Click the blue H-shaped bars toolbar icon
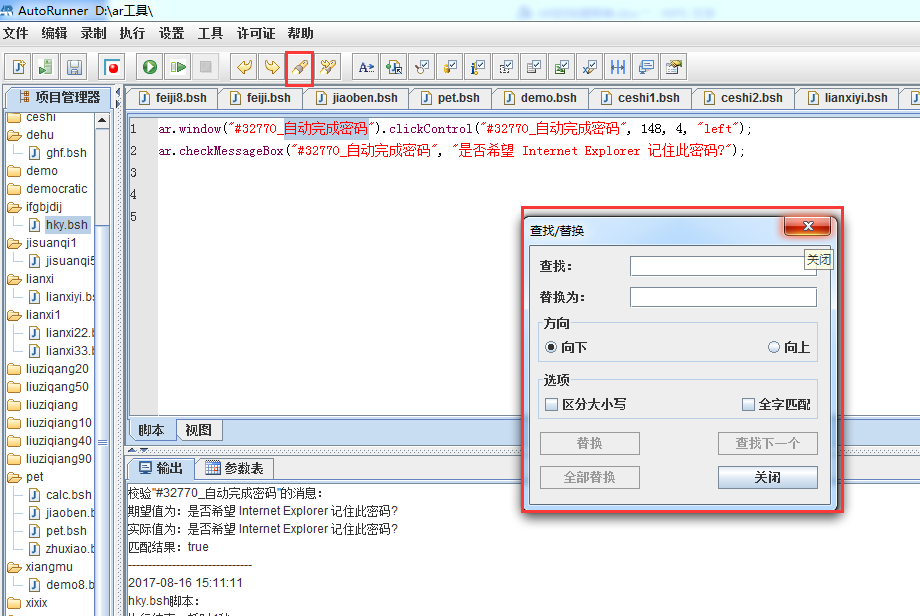The height and width of the screenshot is (616, 920). pos(617,67)
